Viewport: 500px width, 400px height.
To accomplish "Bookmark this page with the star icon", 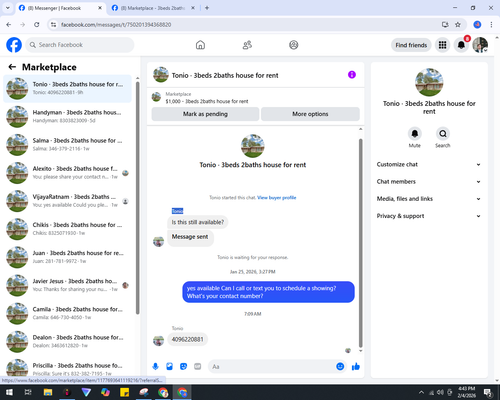I will (458, 25).
